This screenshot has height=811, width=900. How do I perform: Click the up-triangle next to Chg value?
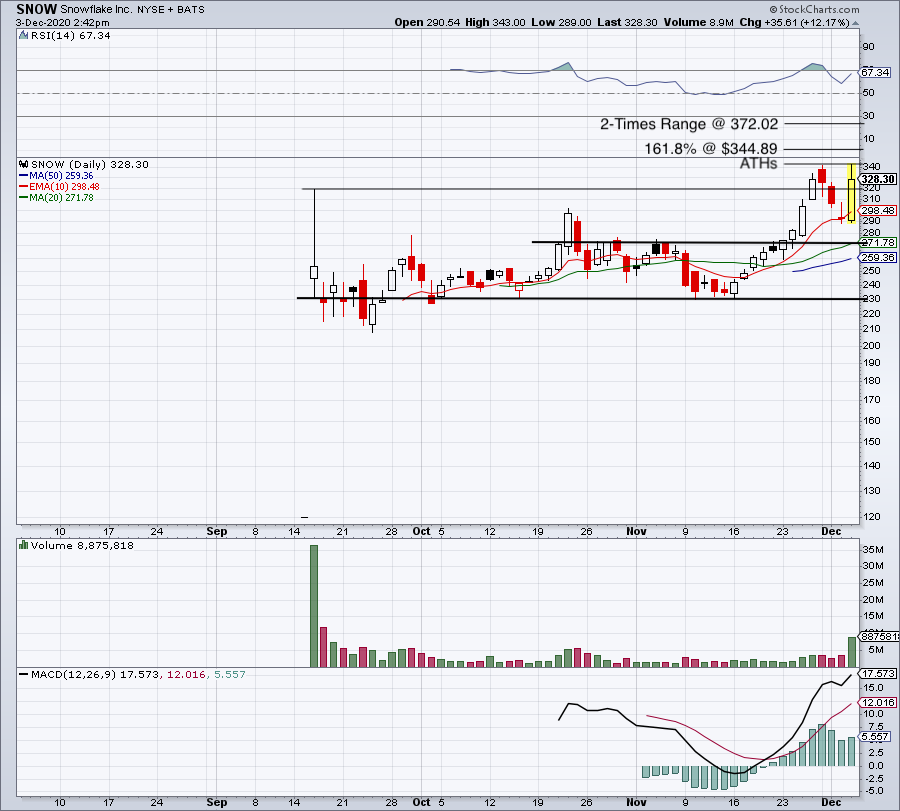[x=855, y=23]
